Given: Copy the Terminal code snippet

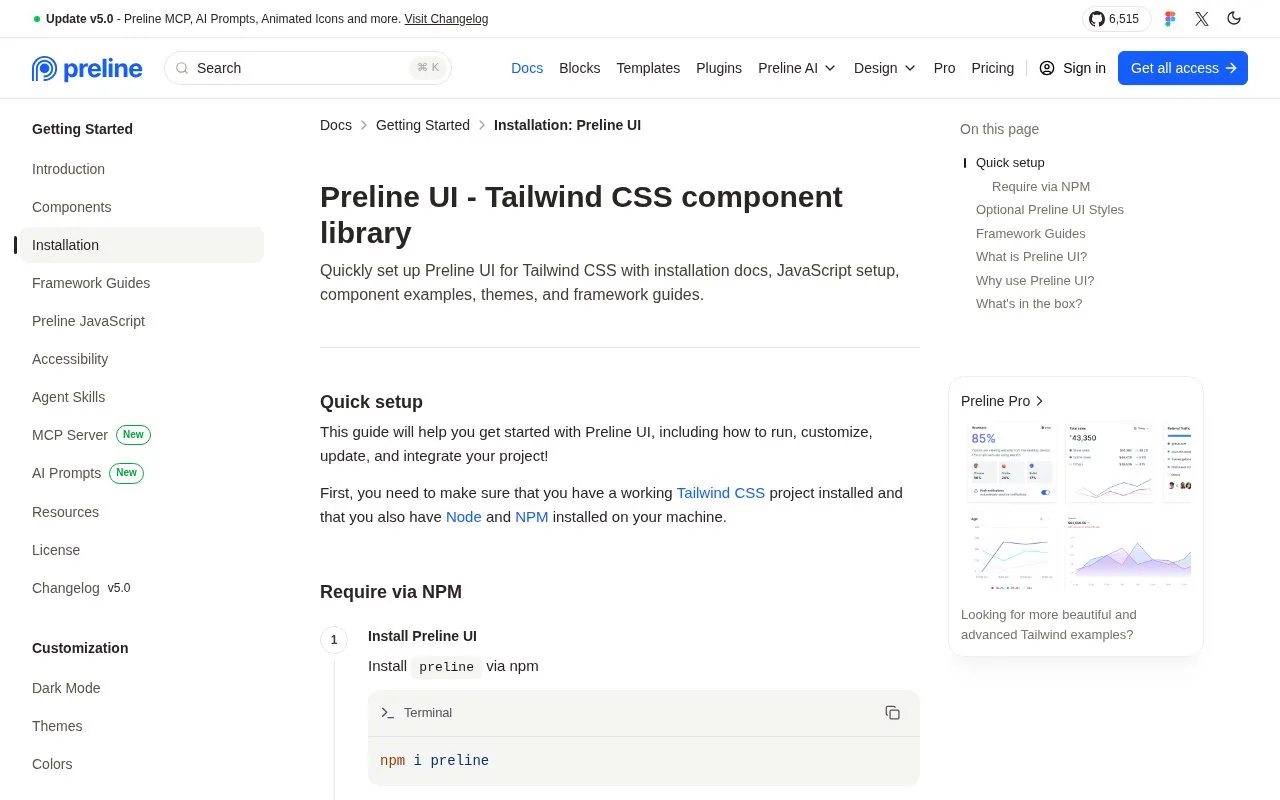Looking at the screenshot, I should pyautogui.click(x=892, y=713).
